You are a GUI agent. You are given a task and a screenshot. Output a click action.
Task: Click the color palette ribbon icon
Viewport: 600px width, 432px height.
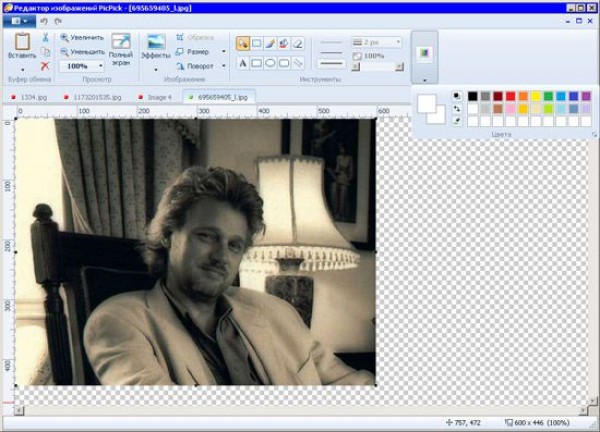tap(424, 54)
